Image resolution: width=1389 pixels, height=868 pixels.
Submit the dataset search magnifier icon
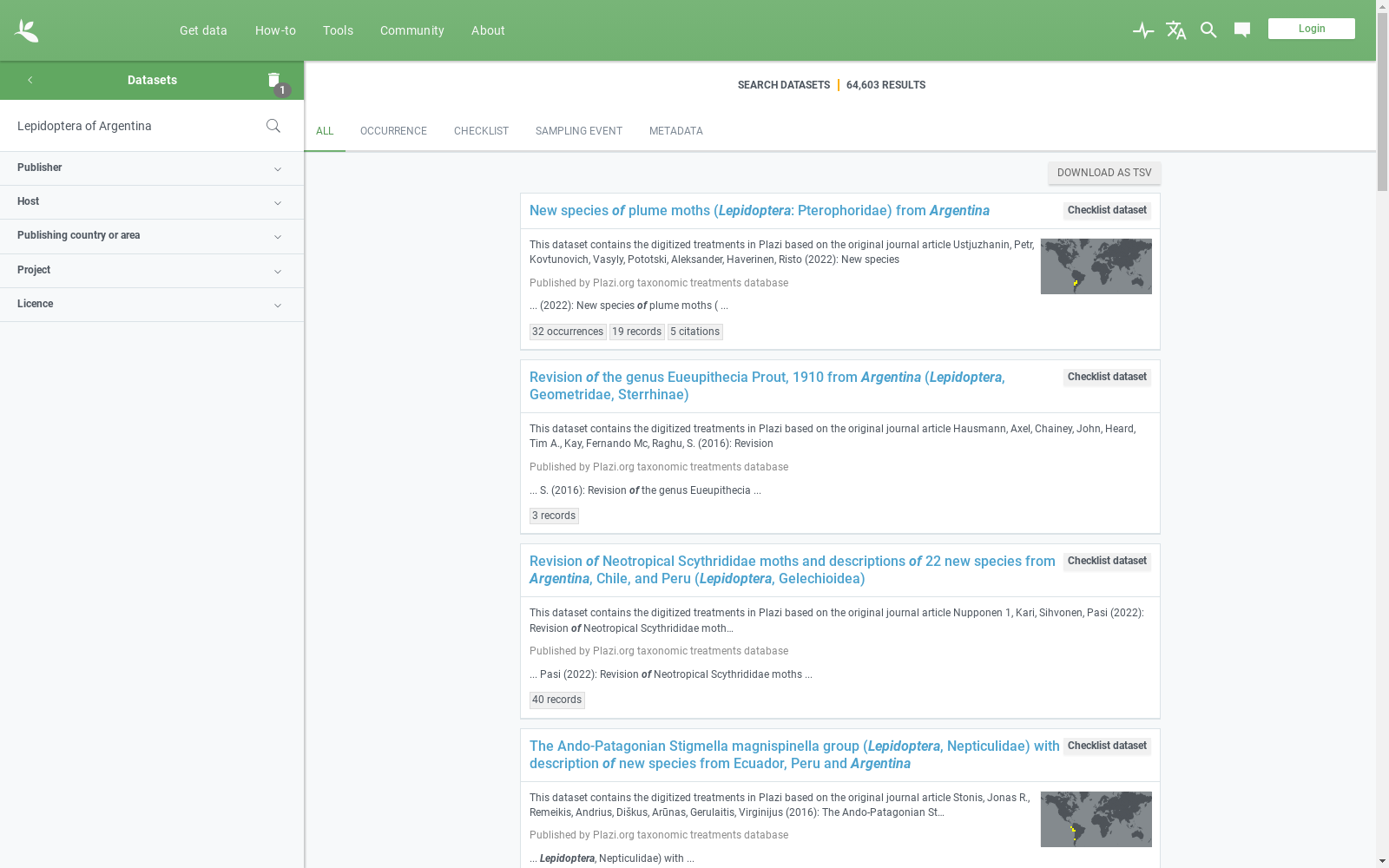tap(273, 126)
